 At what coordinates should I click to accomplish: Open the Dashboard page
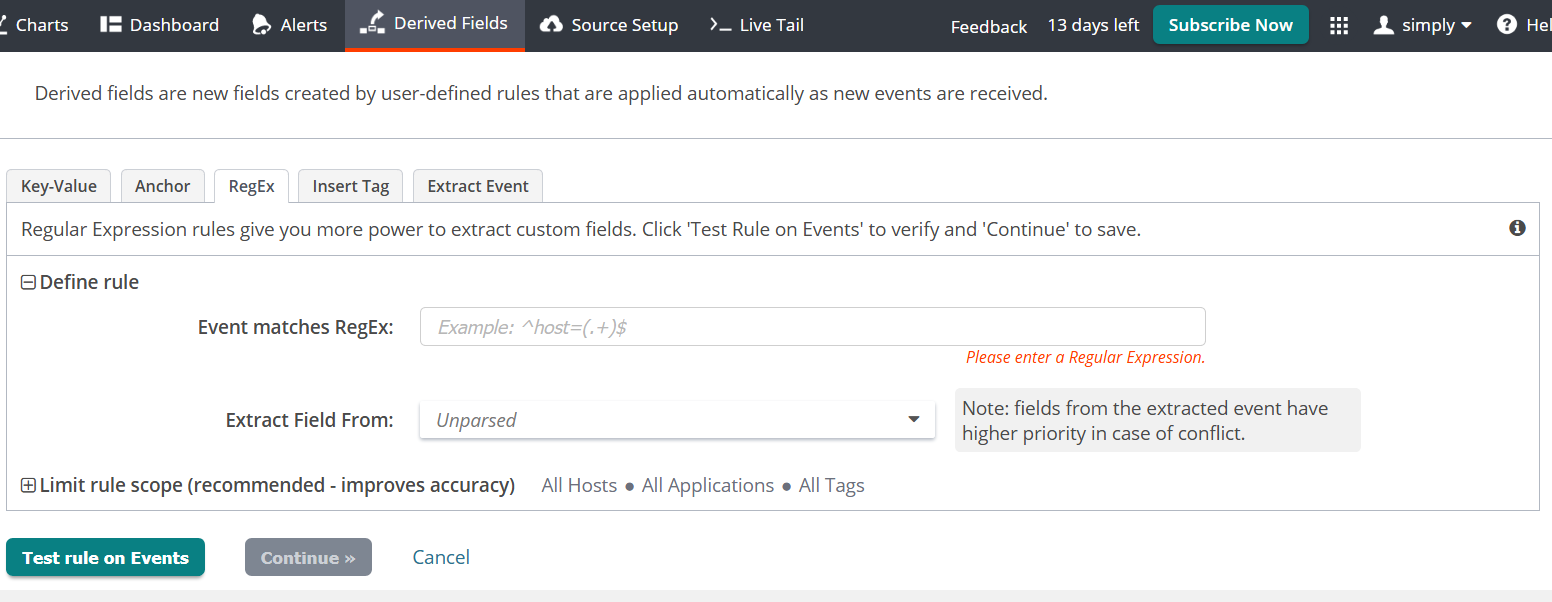[160, 25]
